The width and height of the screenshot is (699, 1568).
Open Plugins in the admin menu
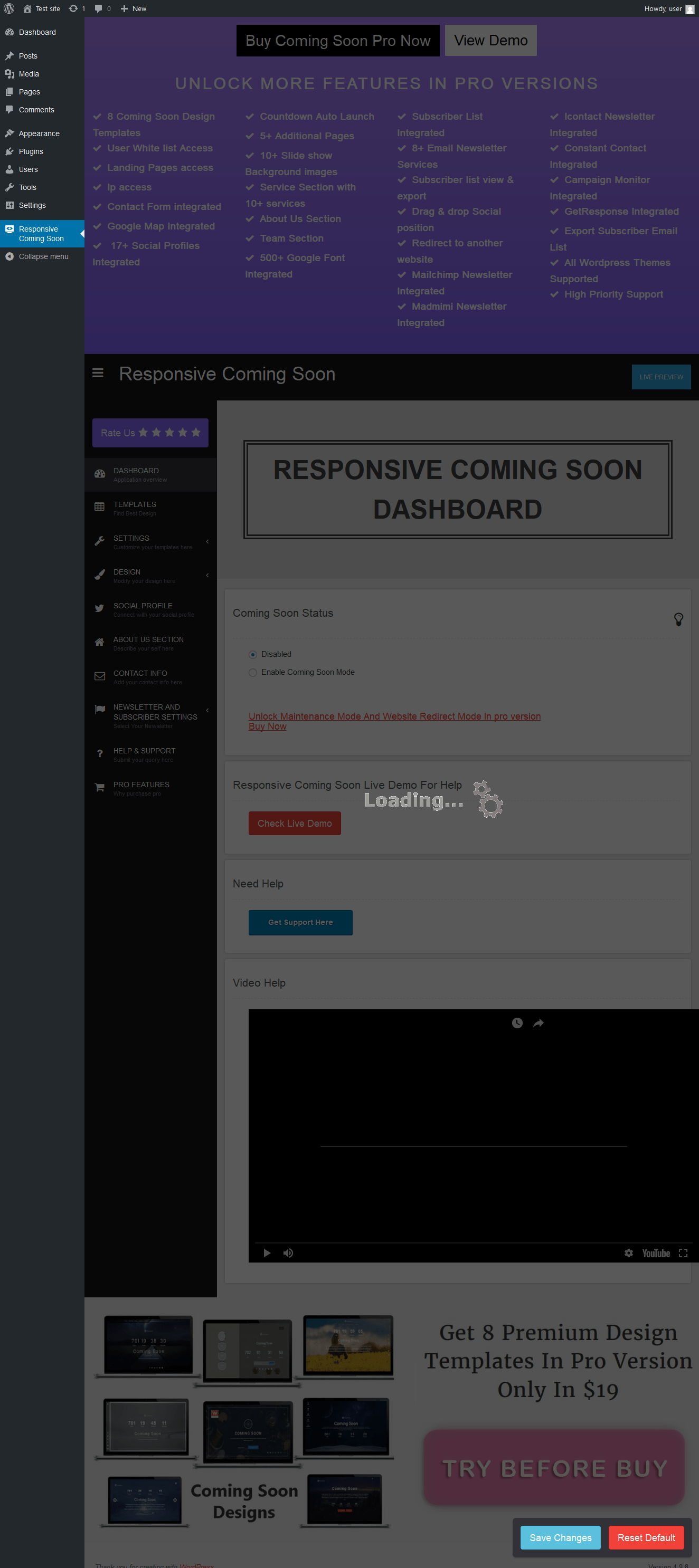click(42, 151)
